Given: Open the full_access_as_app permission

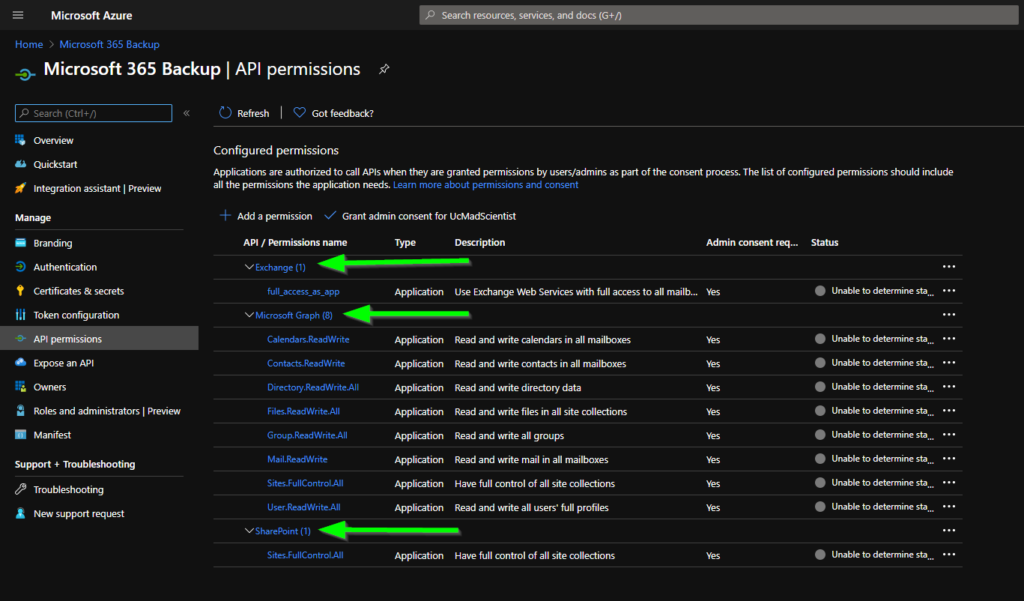Looking at the screenshot, I should pyautogui.click(x=303, y=291).
